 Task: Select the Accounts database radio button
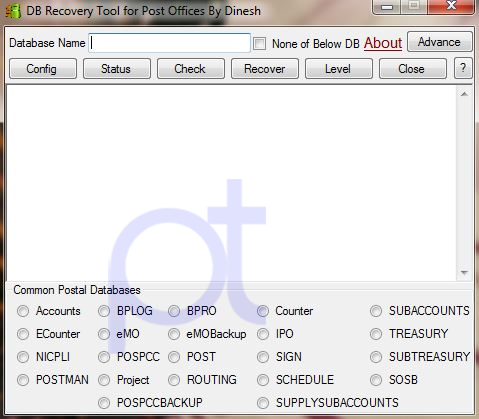click(x=23, y=311)
